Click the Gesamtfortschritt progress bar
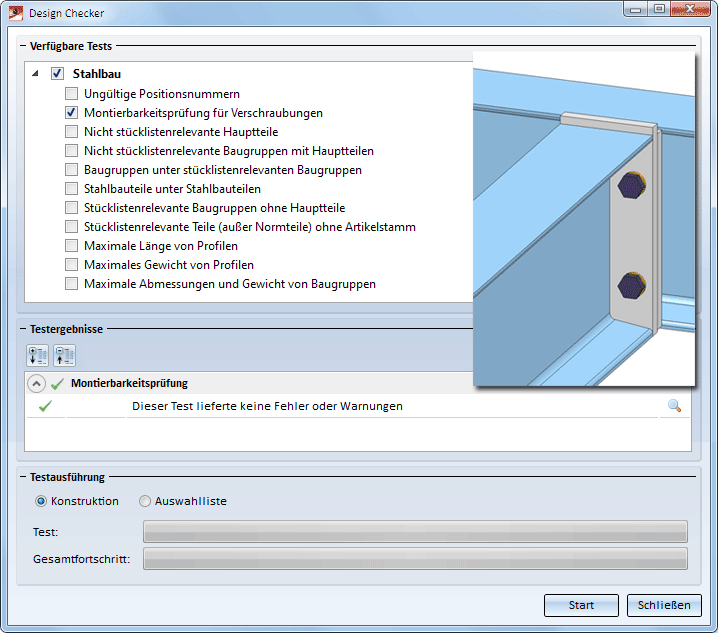The image size is (718, 633). point(415,558)
